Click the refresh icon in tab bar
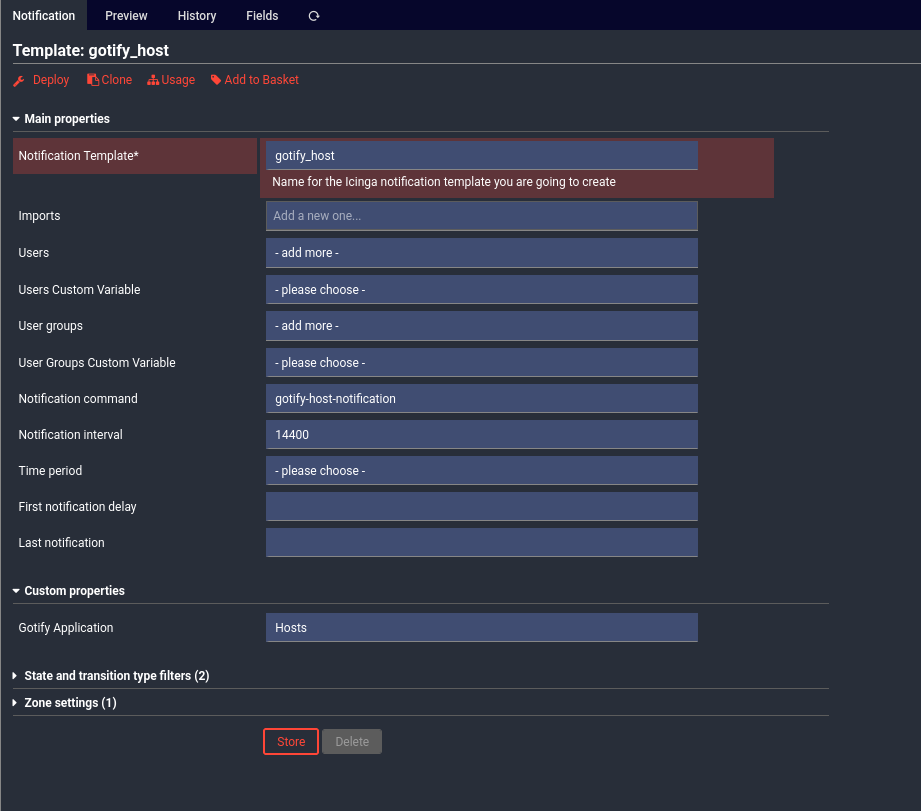The image size is (921, 811). click(x=314, y=16)
